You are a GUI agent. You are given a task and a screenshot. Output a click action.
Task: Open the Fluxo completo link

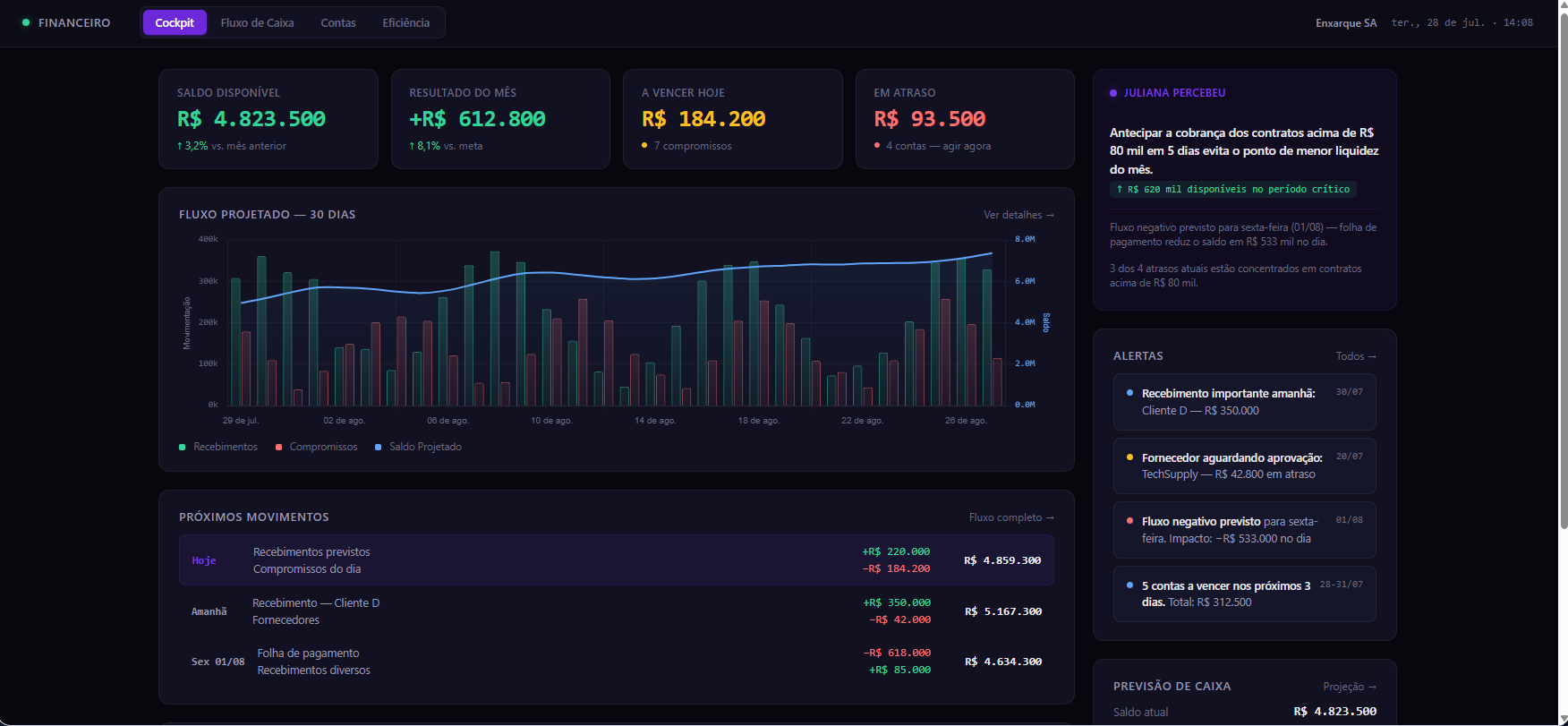pyautogui.click(x=1011, y=517)
